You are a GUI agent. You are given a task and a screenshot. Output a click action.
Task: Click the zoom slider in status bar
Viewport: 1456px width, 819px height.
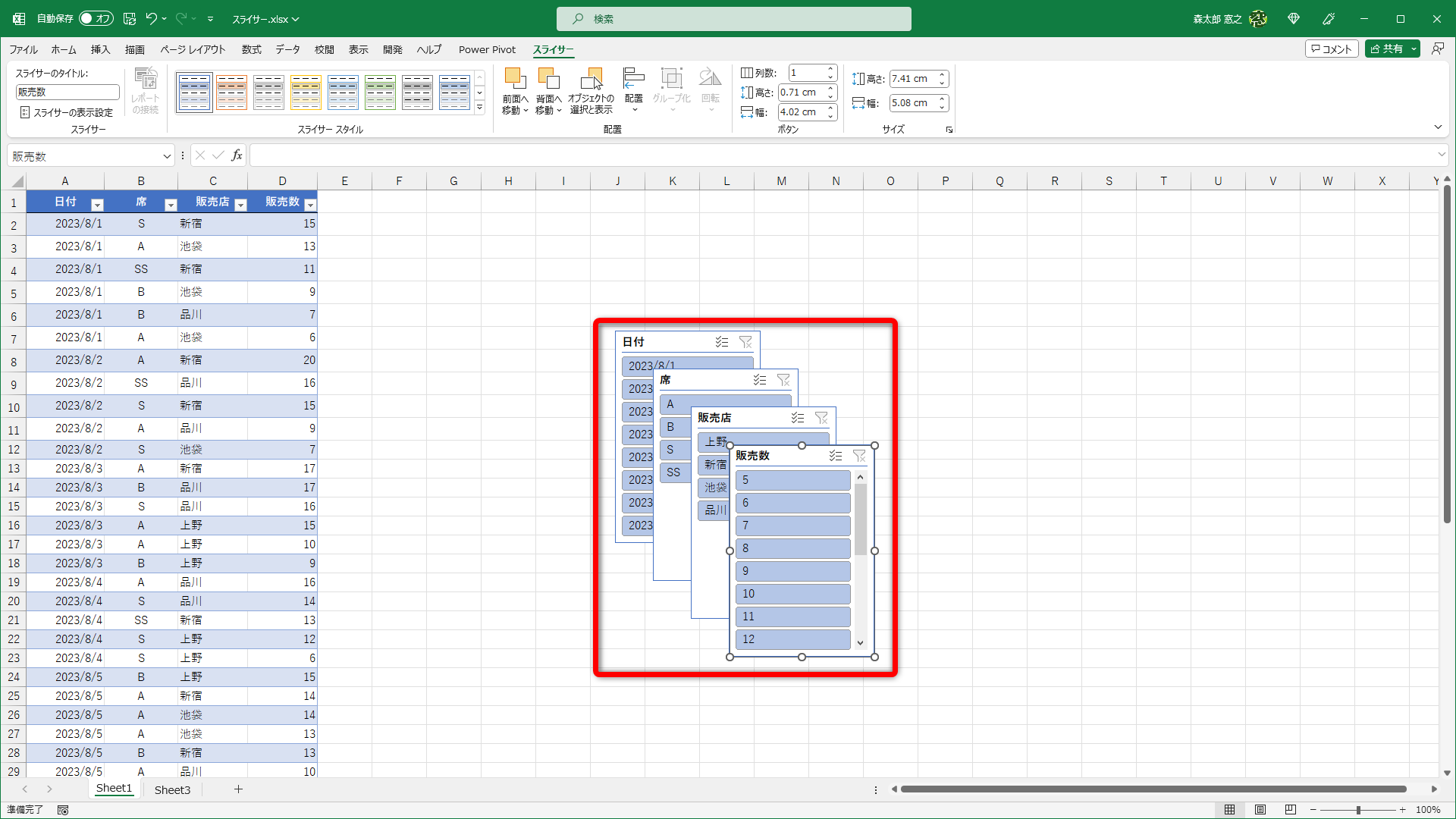(1357, 810)
